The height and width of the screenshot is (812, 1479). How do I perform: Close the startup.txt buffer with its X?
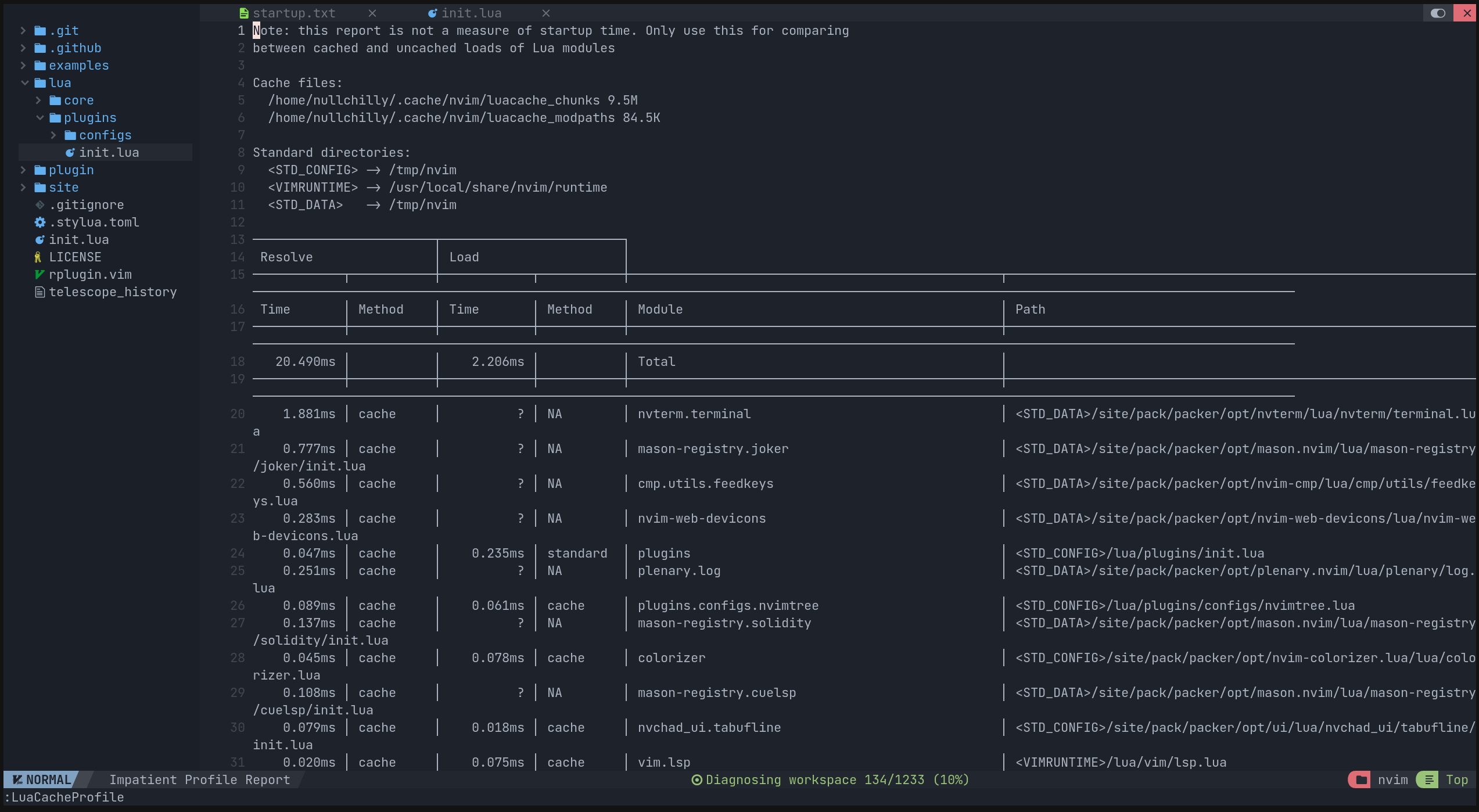tap(372, 13)
